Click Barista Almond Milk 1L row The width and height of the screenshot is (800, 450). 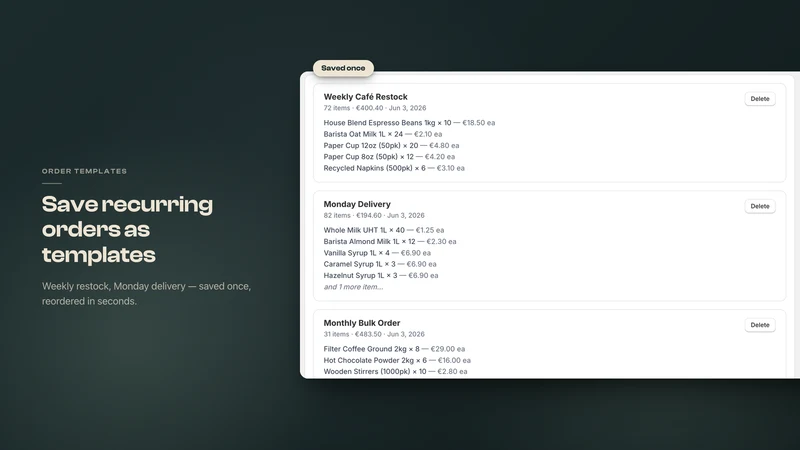pos(390,241)
